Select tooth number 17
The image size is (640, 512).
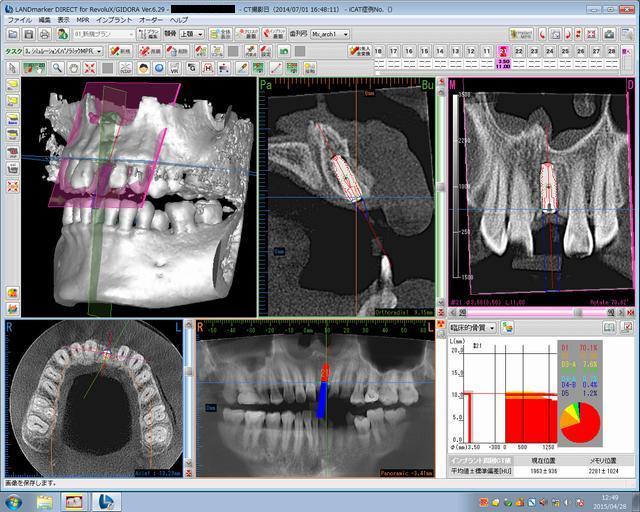coord(393,51)
